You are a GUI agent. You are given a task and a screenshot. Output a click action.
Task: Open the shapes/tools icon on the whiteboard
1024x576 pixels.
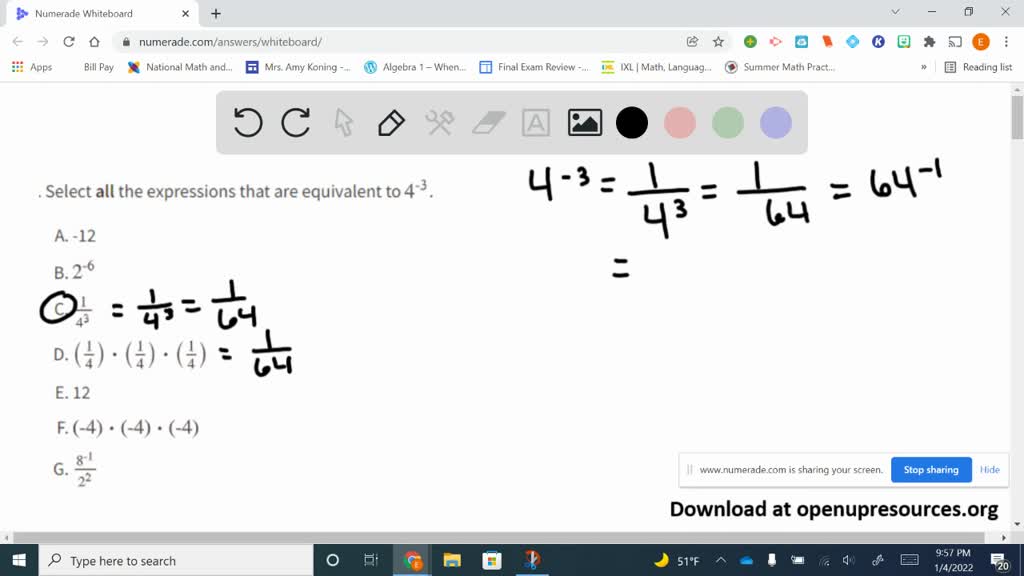(438, 122)
